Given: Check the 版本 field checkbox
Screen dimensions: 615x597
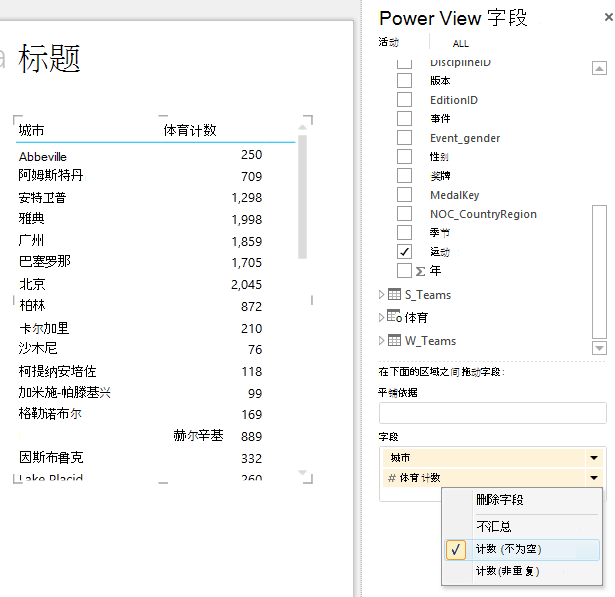Looking at the screenshot, I should tap(404, 80).
